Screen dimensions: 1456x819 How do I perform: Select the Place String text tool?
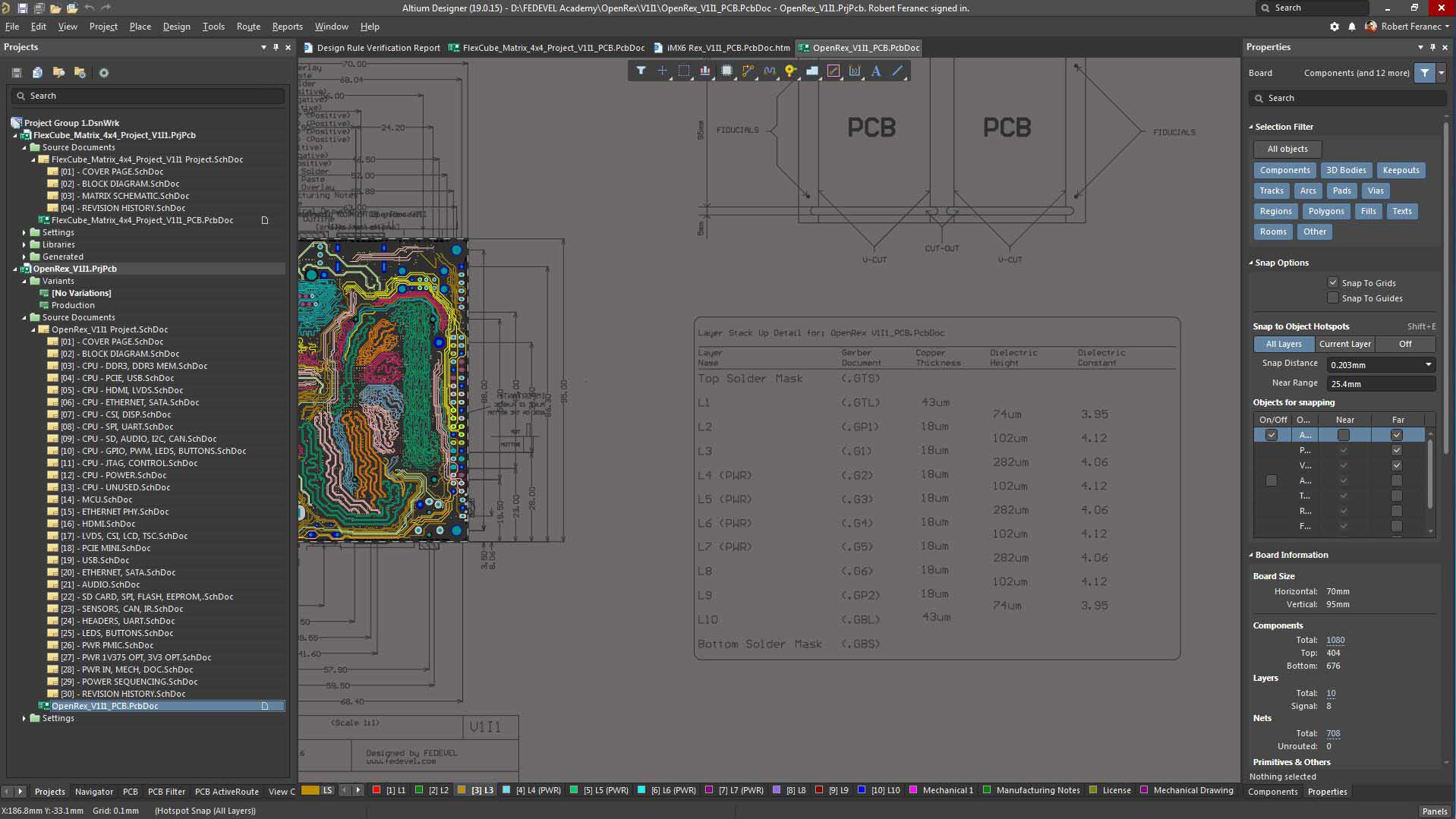876,71
